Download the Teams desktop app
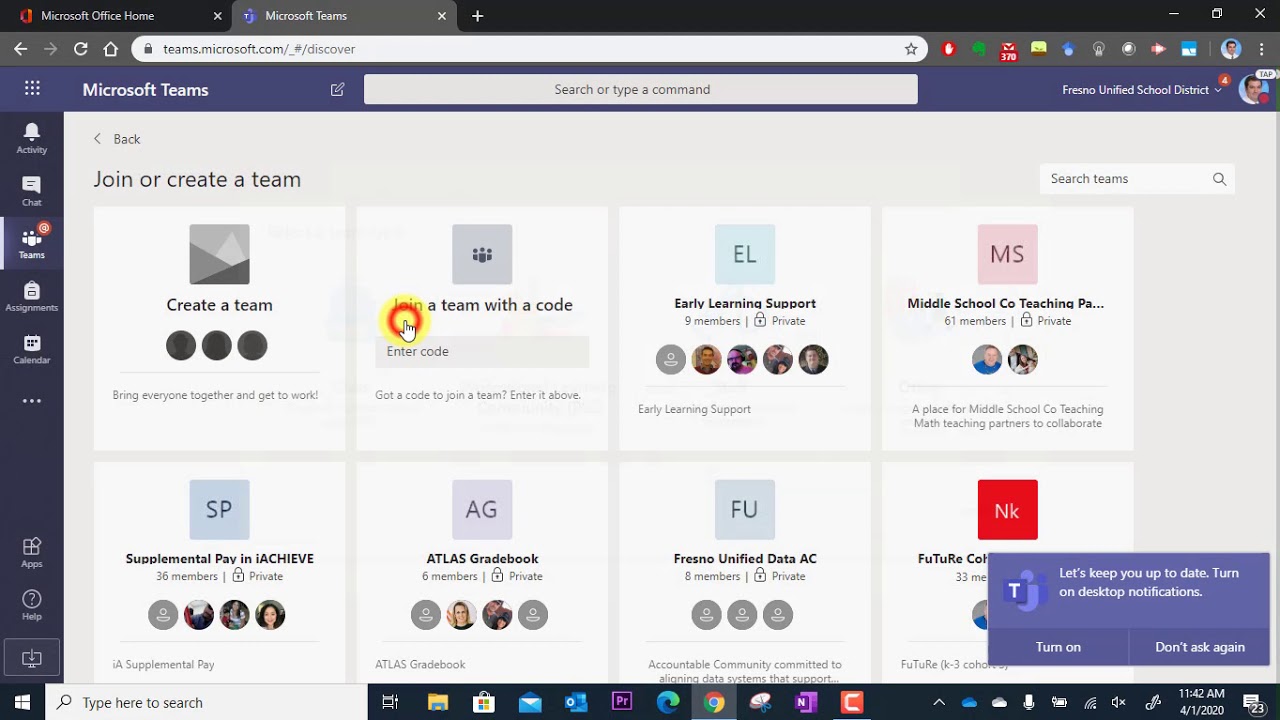Screen dimensions: 1280x720 pos(32,659)
